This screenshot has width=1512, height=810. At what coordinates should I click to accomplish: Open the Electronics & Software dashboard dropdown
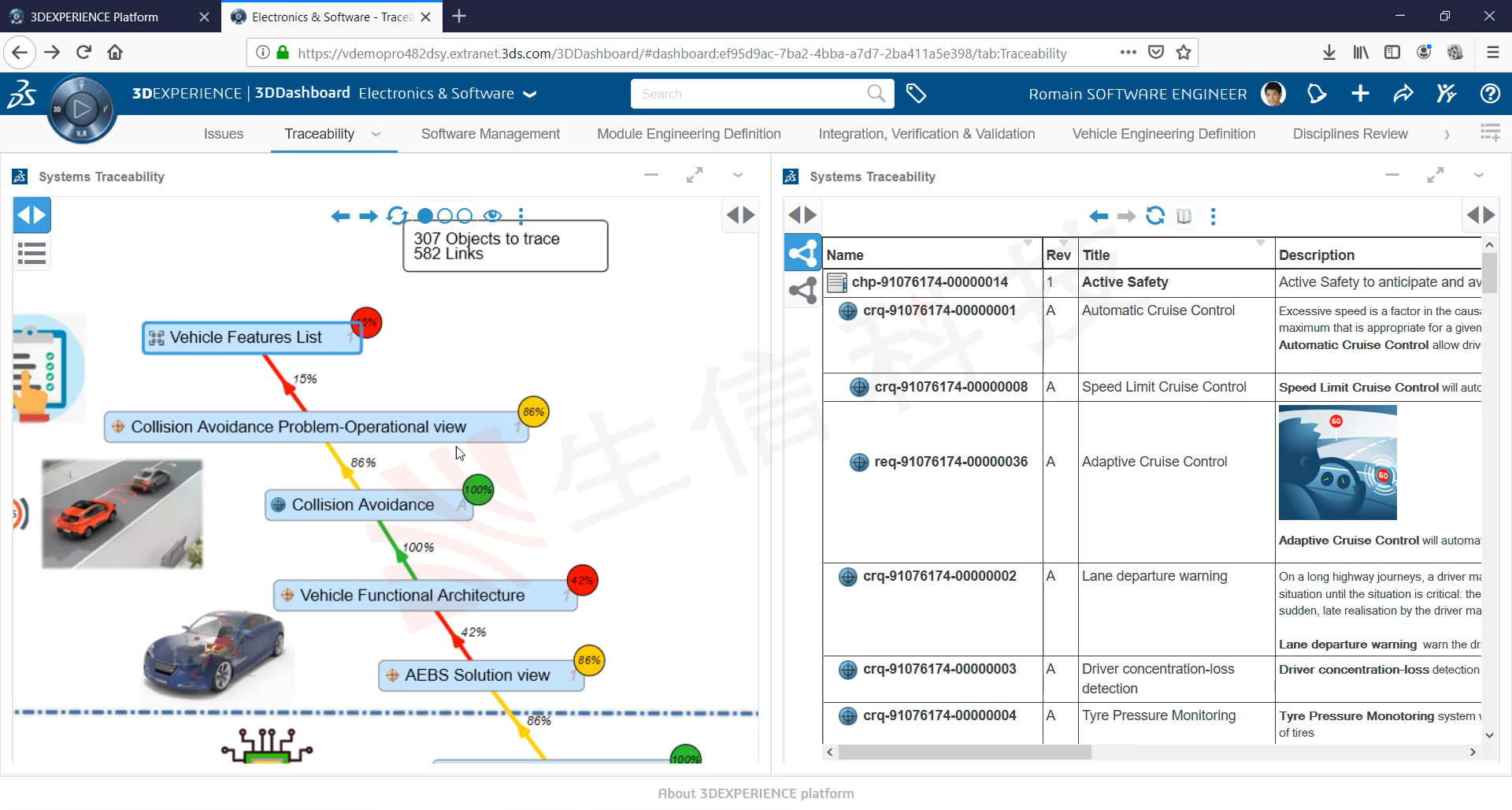pos(530,94)
